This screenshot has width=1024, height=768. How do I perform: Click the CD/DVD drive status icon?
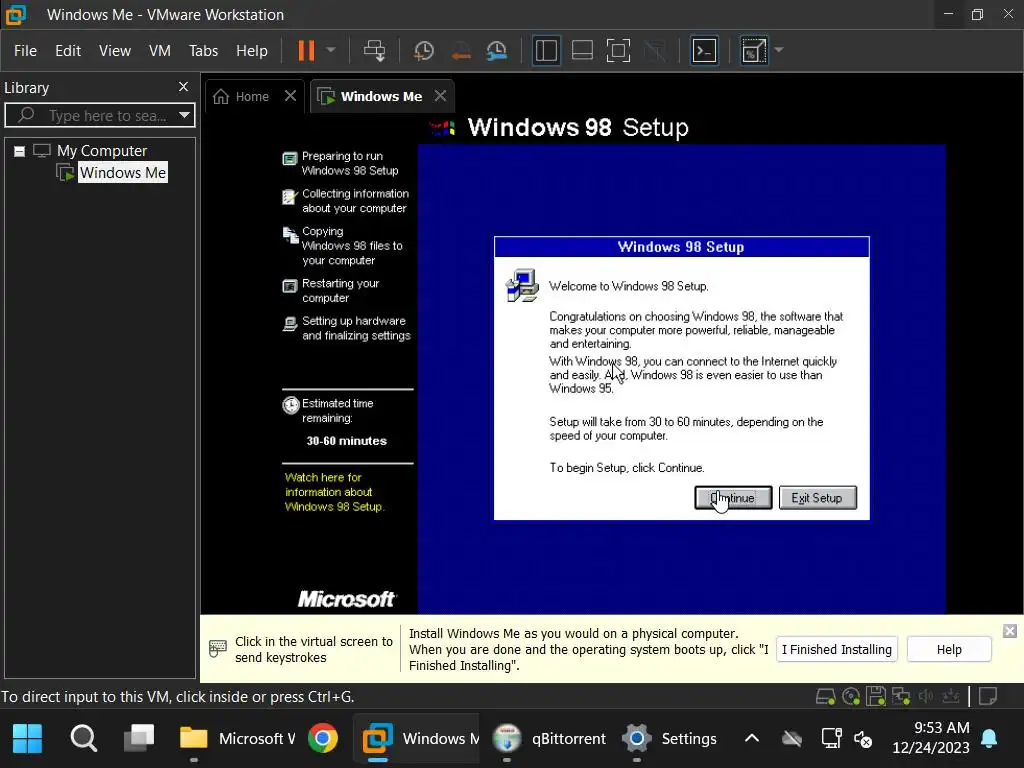tap(850, 697)
